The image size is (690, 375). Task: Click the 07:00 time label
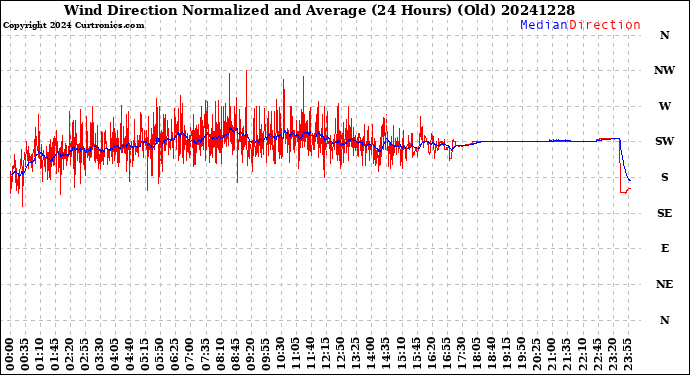click(190, 354)
